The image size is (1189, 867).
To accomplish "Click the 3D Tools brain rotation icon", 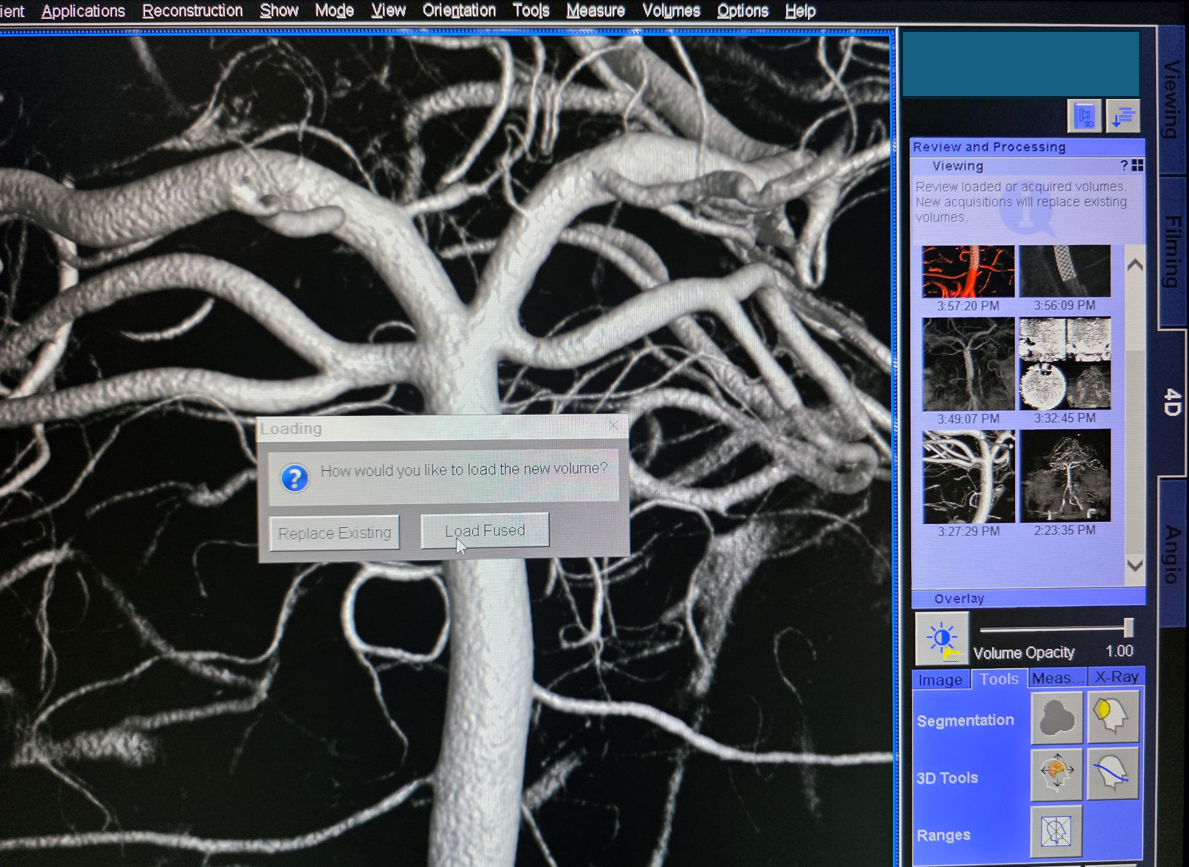I will point(1056,774).
